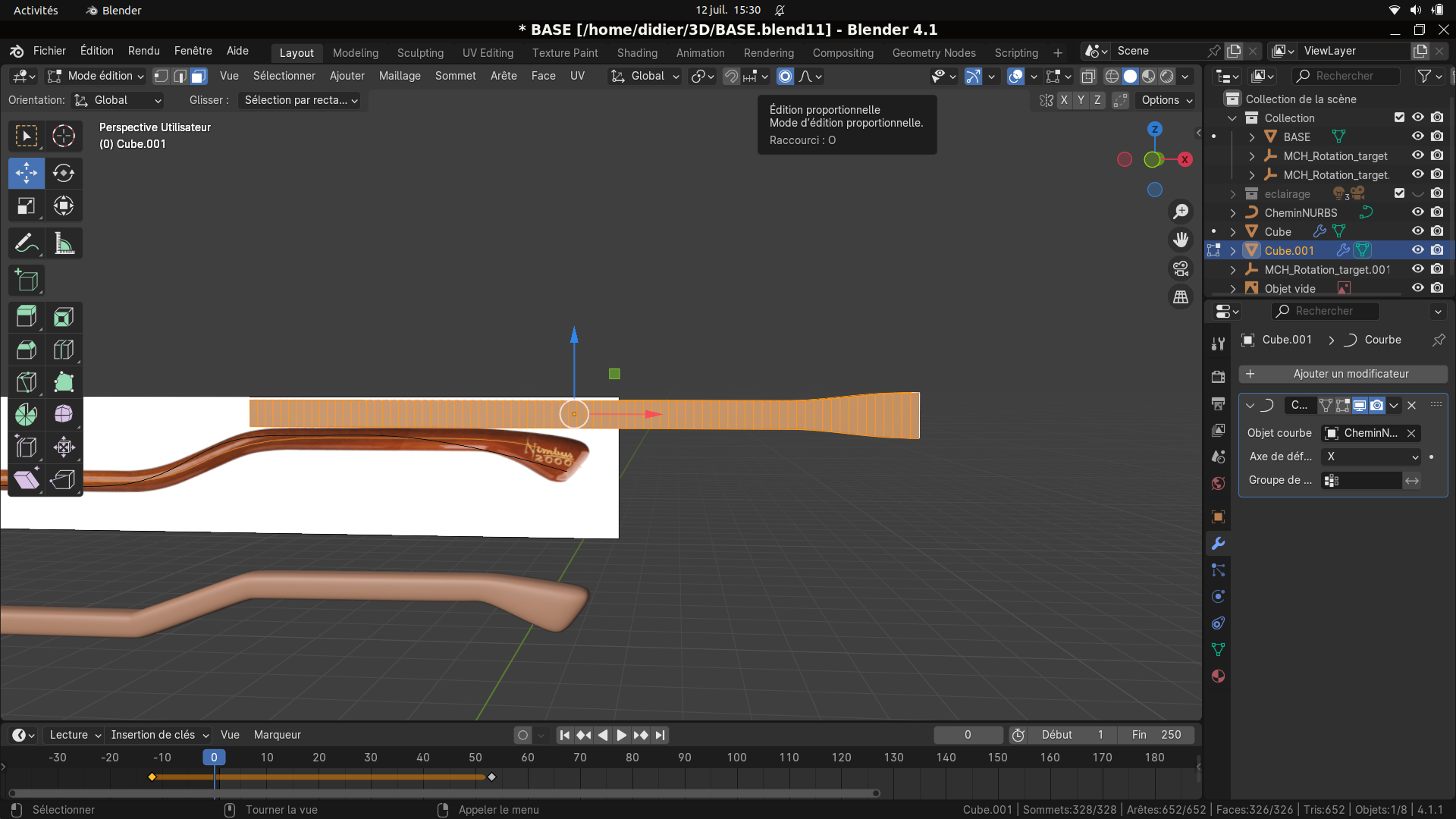Expand the BASE object in outliner
The image size is (1456, 819).
coord(1252,137)
